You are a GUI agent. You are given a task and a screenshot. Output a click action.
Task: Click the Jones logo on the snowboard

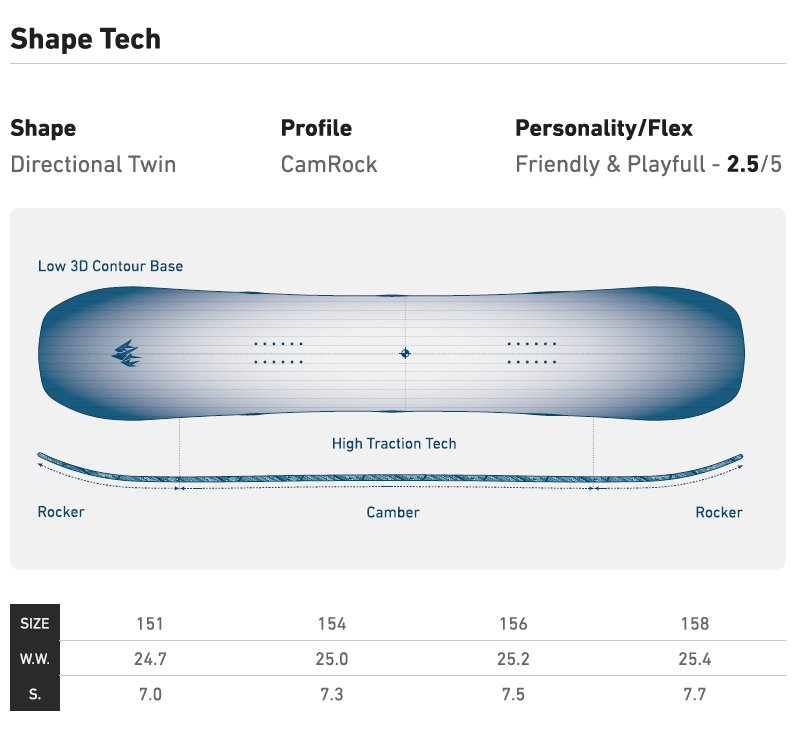(x=126, y=352)
